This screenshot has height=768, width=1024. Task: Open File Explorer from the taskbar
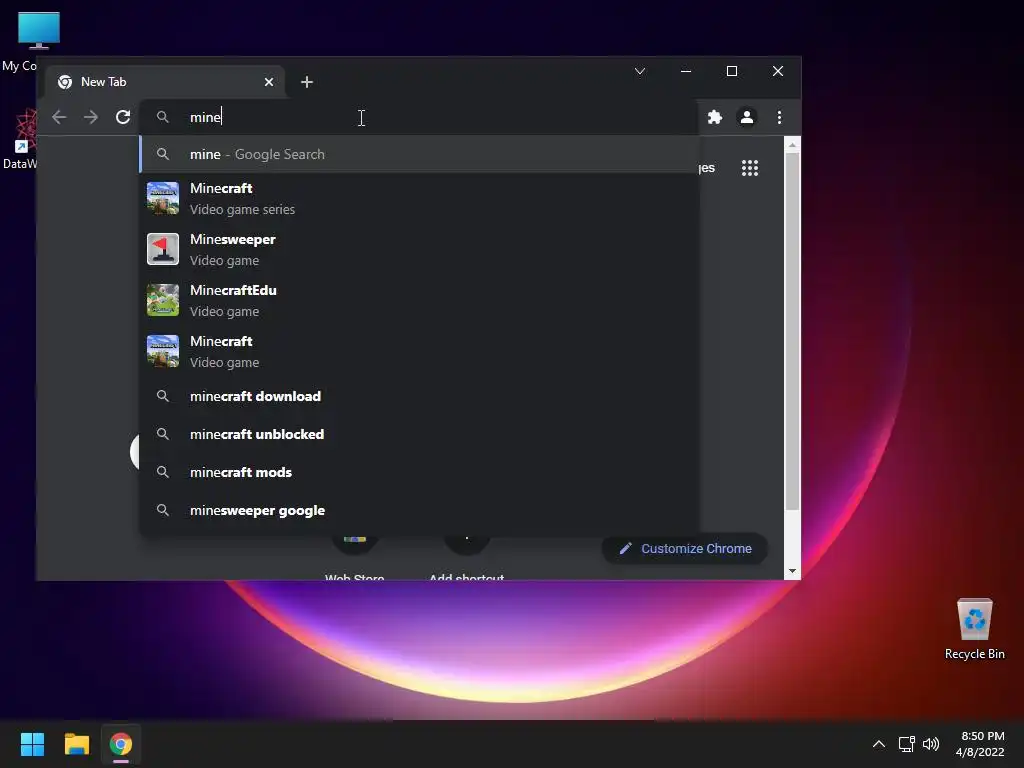click(x=76, y=744)
